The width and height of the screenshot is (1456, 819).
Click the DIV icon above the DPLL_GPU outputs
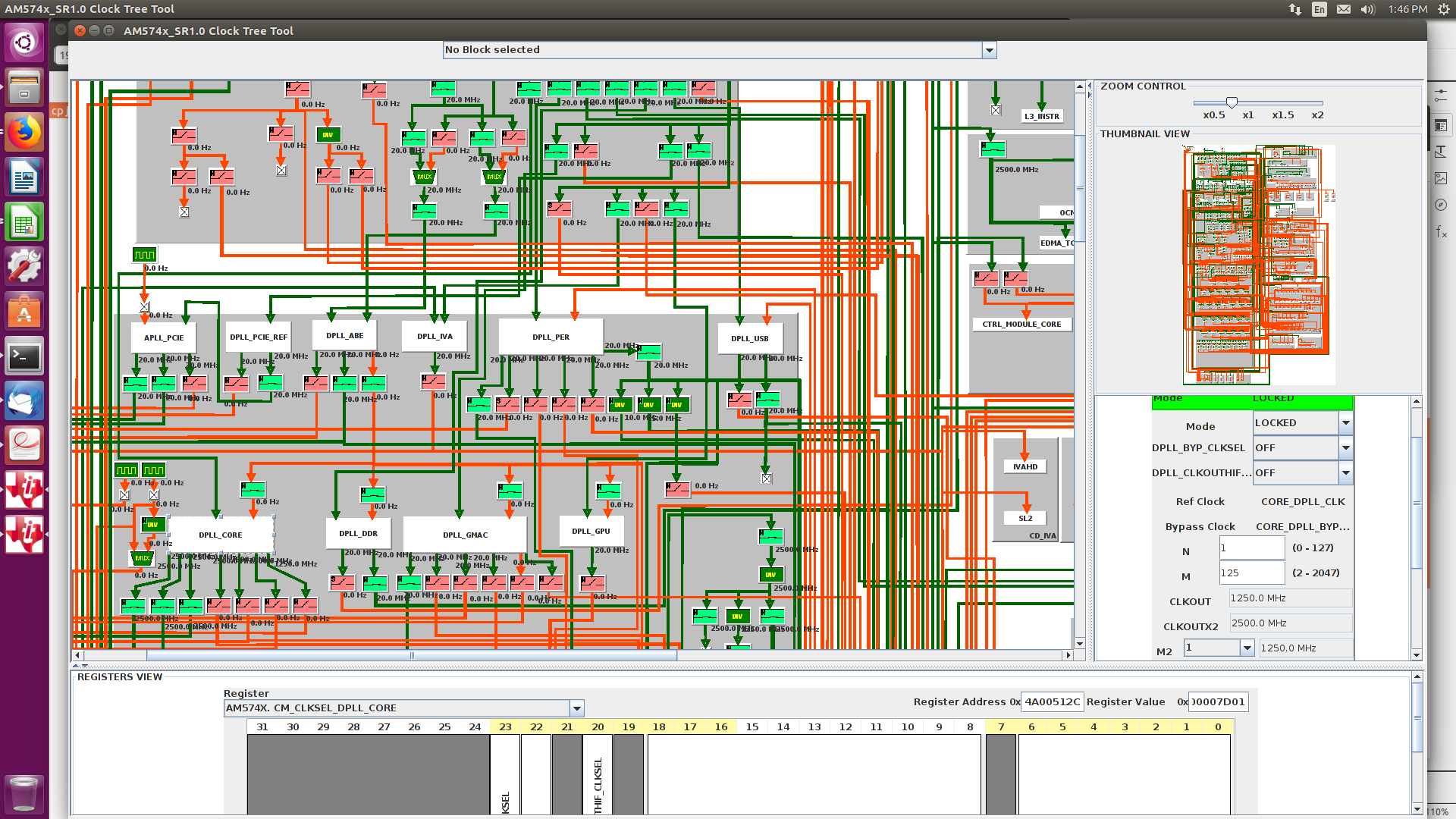click(770, 574)
